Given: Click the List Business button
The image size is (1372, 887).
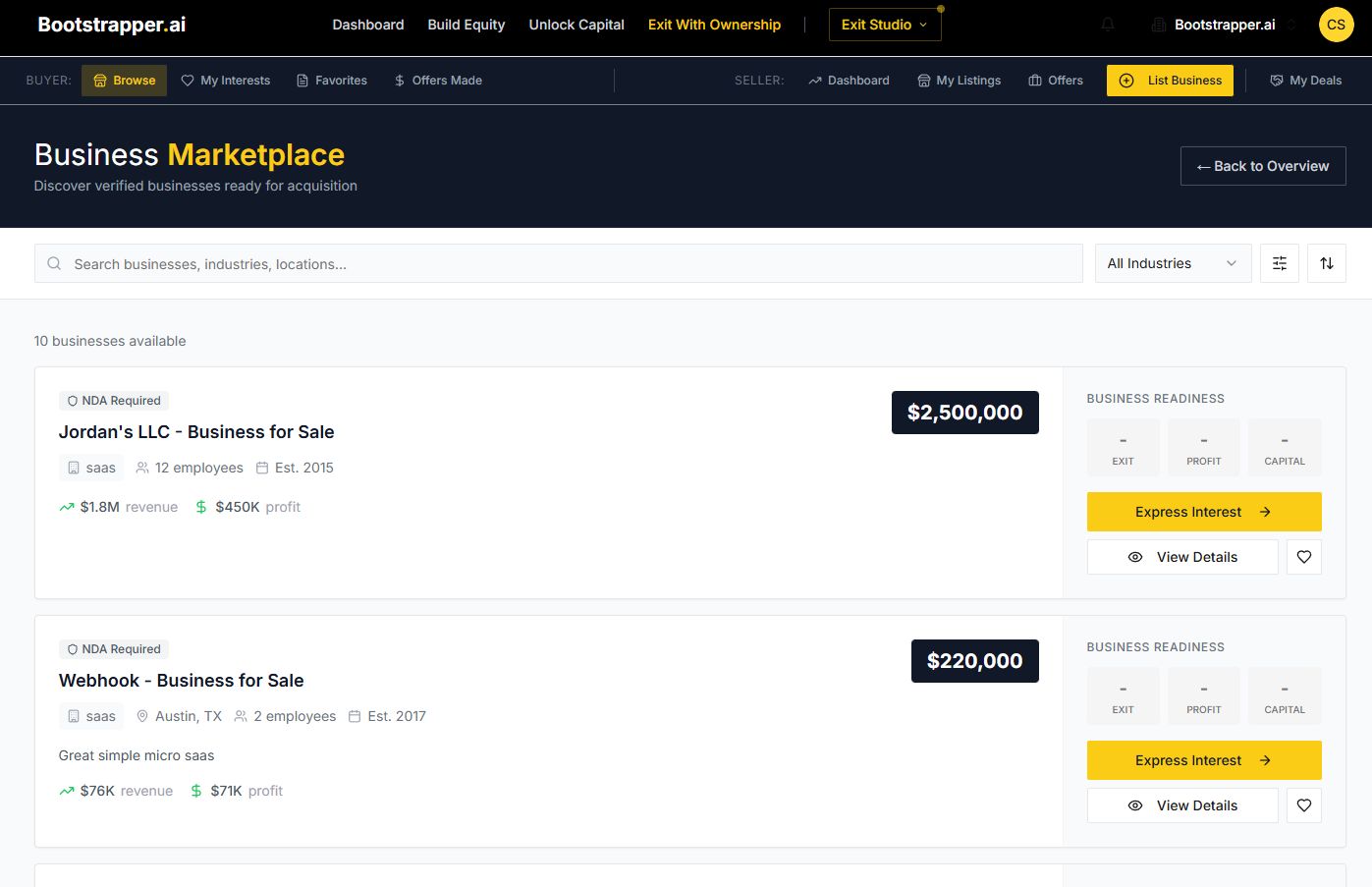Looking at the screenshot, I should tap(1170, 81).
